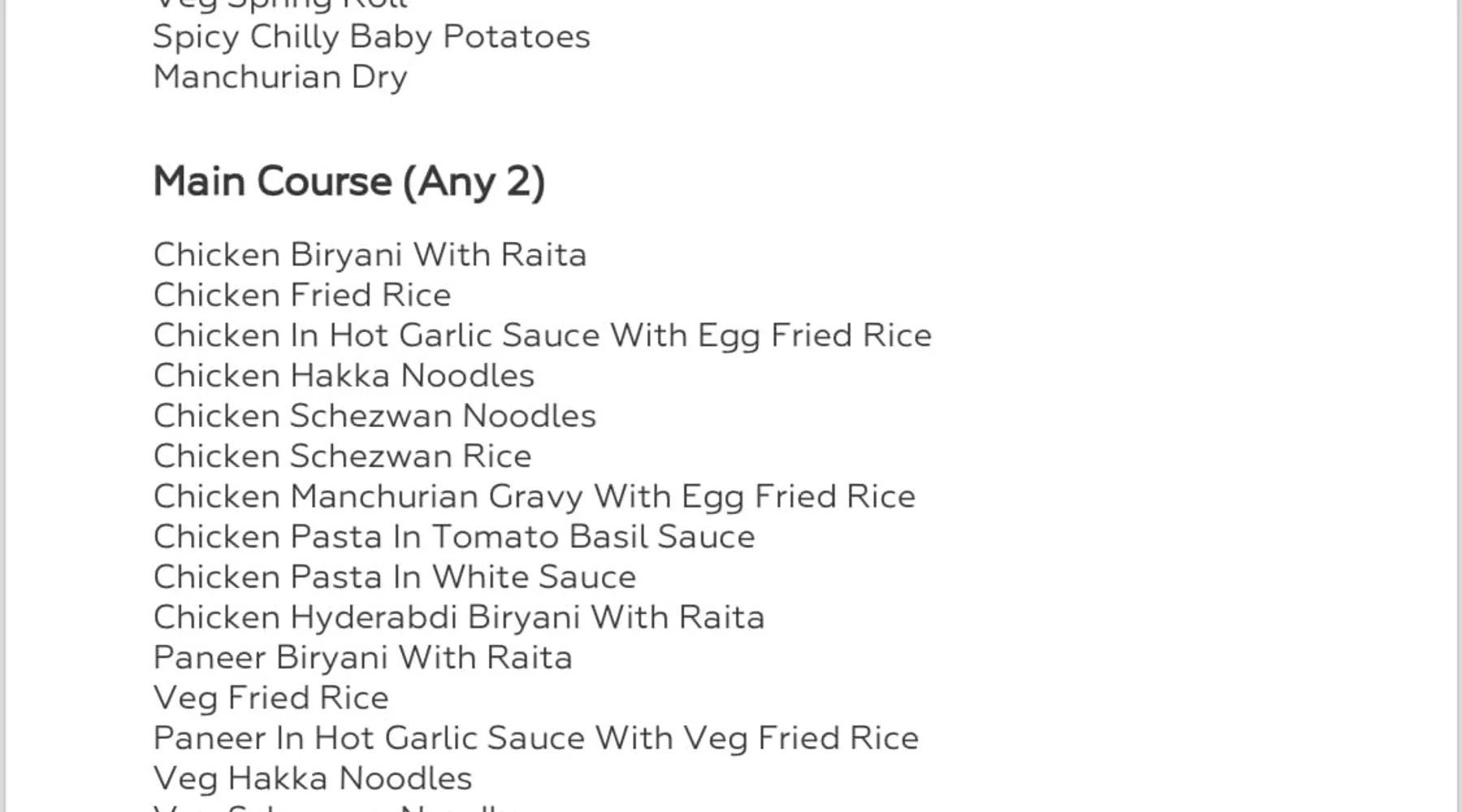Select Chicken Hakka Noodles
The height and width of the screenshot is (812, 1462).
point(344,376)
